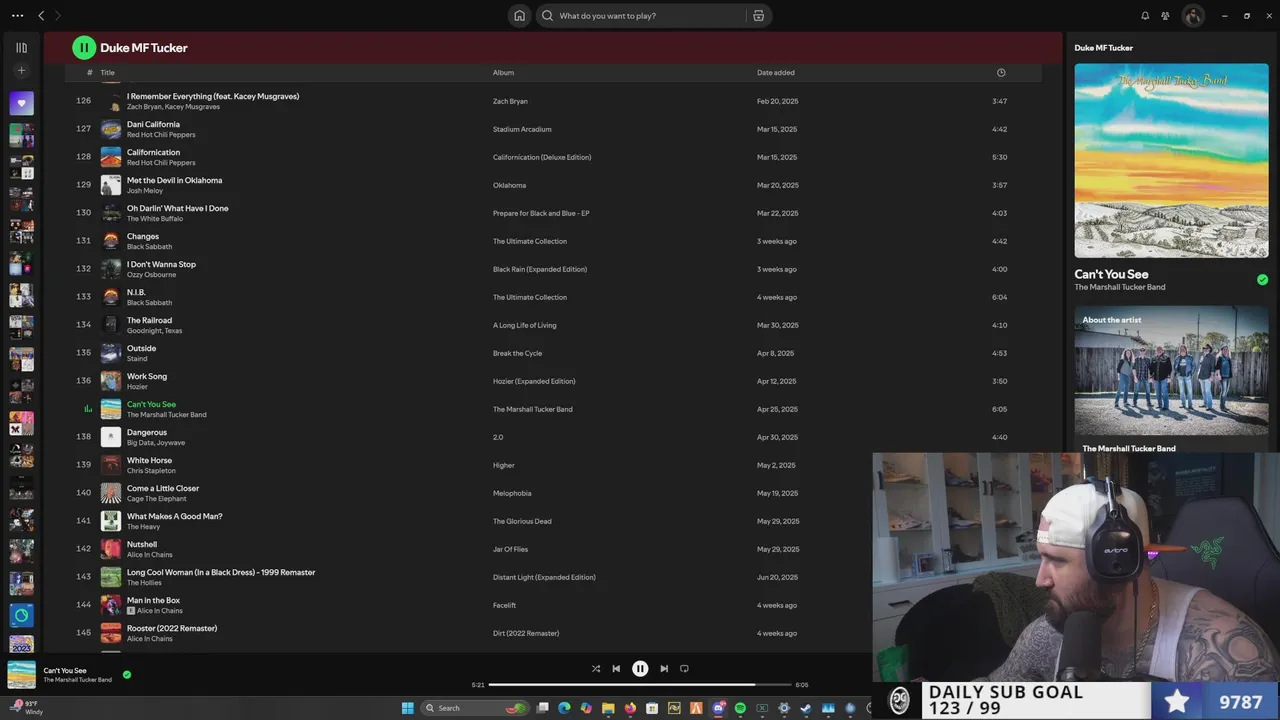
Task: Open the Browse icon inside search bar
Action: coord(758,16)
